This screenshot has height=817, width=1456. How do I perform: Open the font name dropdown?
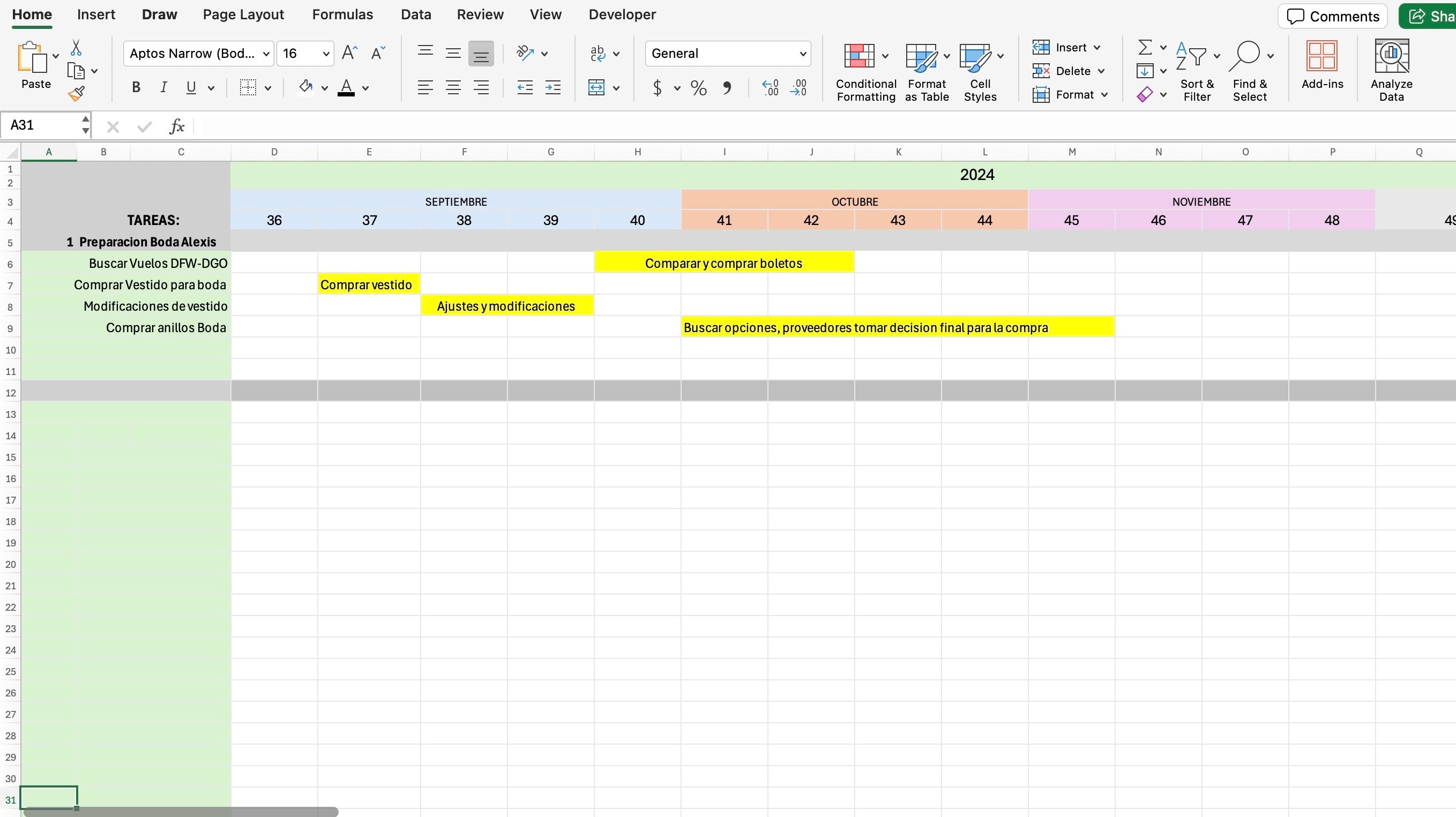pyautogui.click(x=266, y=54)
